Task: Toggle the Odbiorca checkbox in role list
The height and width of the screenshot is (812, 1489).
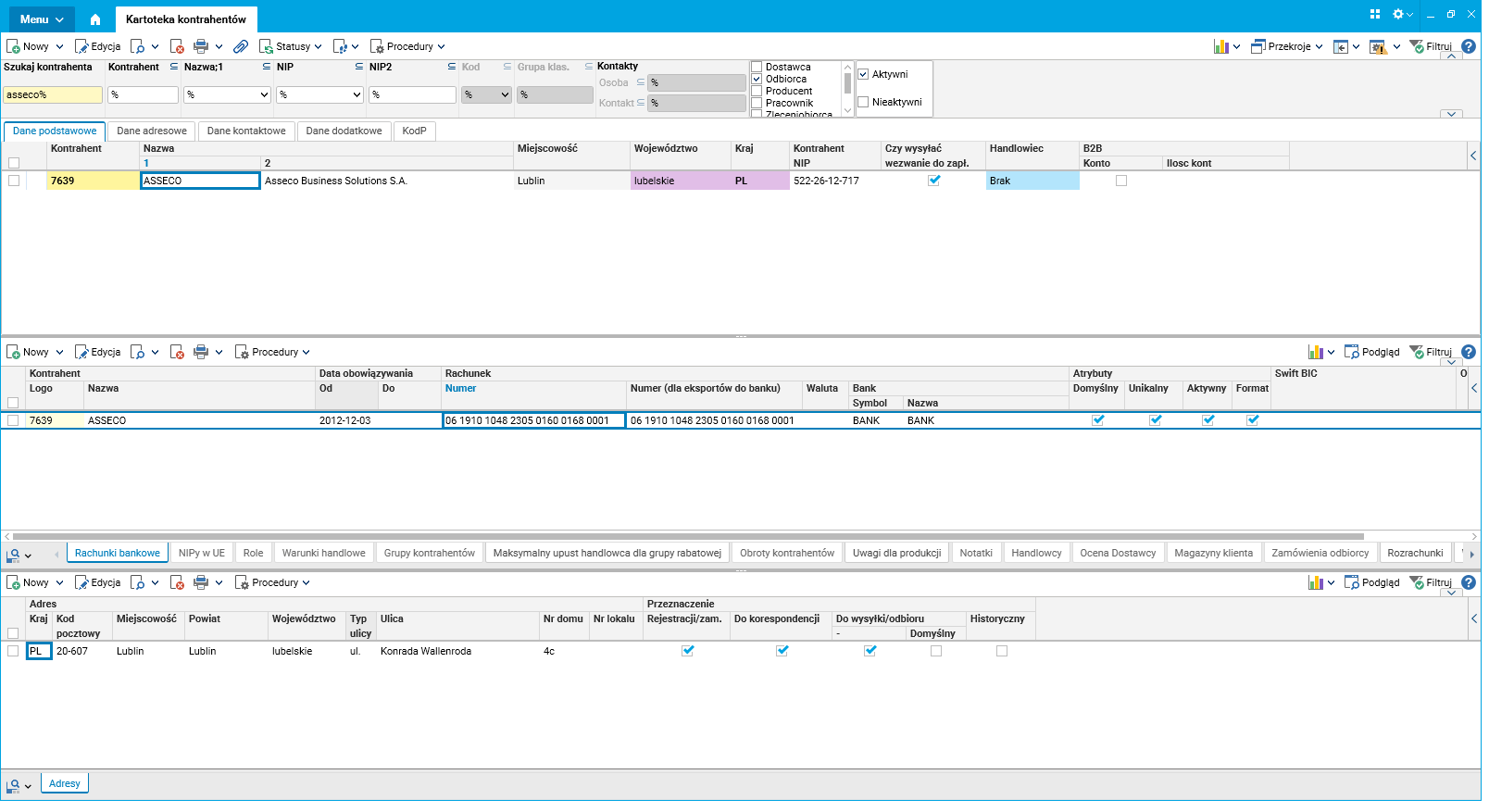Action: (x=757, y=79)
